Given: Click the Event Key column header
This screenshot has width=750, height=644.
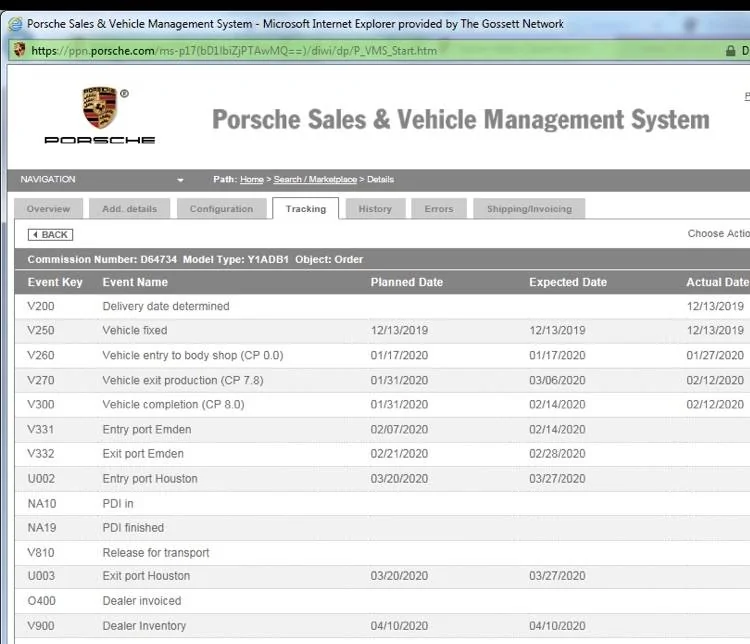Looking at the screenshot, I should [55, 282].
